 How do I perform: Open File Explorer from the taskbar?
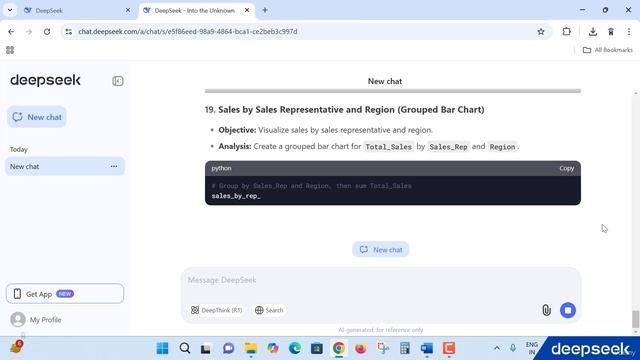(251, 348)
